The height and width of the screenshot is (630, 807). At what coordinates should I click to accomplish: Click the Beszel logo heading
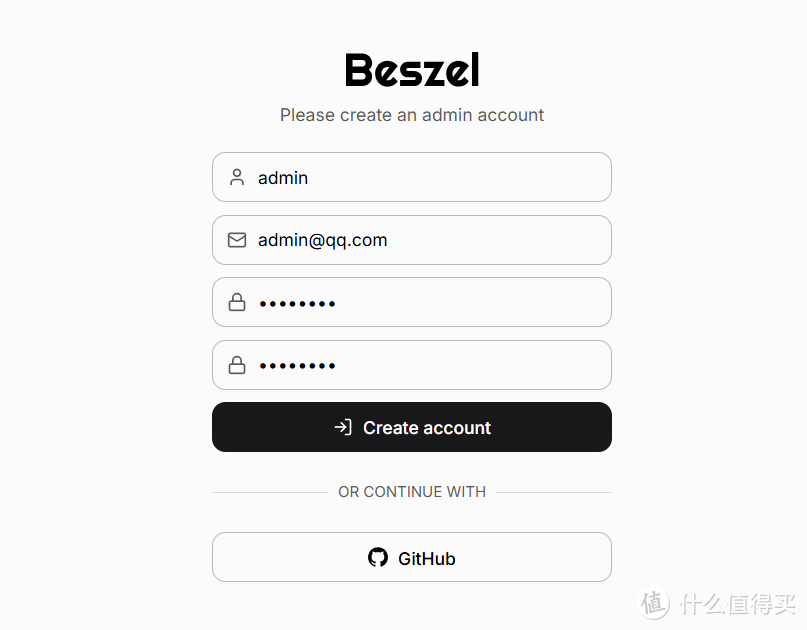point(412,70)
